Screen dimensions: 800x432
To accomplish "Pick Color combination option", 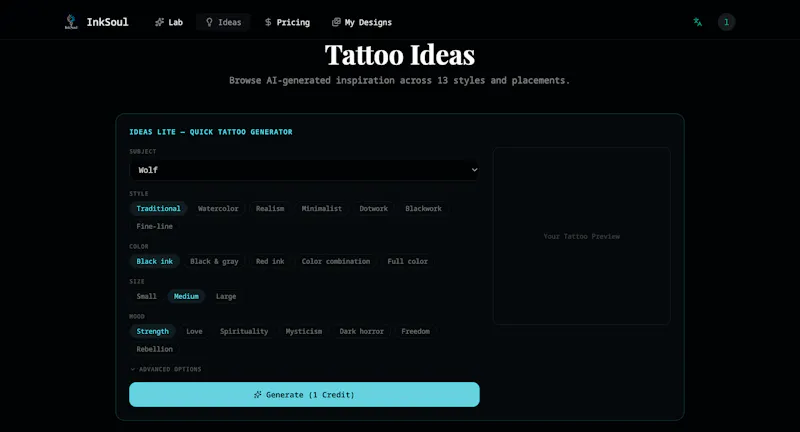I will coord(336,261).
